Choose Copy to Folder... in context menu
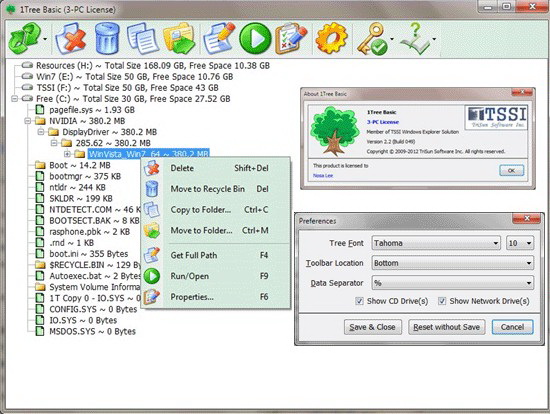Screen dimensions: 550x414 point(216,209)
